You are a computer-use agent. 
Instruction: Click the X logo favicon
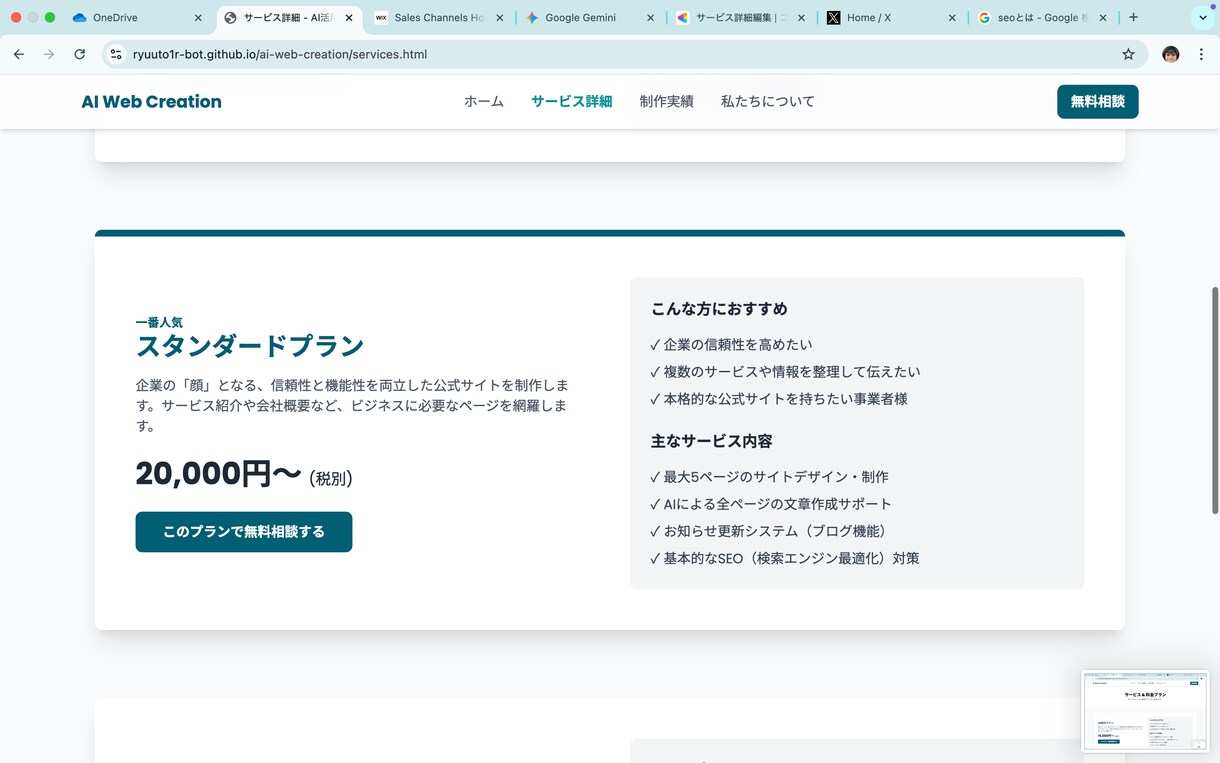click(833, 18)
